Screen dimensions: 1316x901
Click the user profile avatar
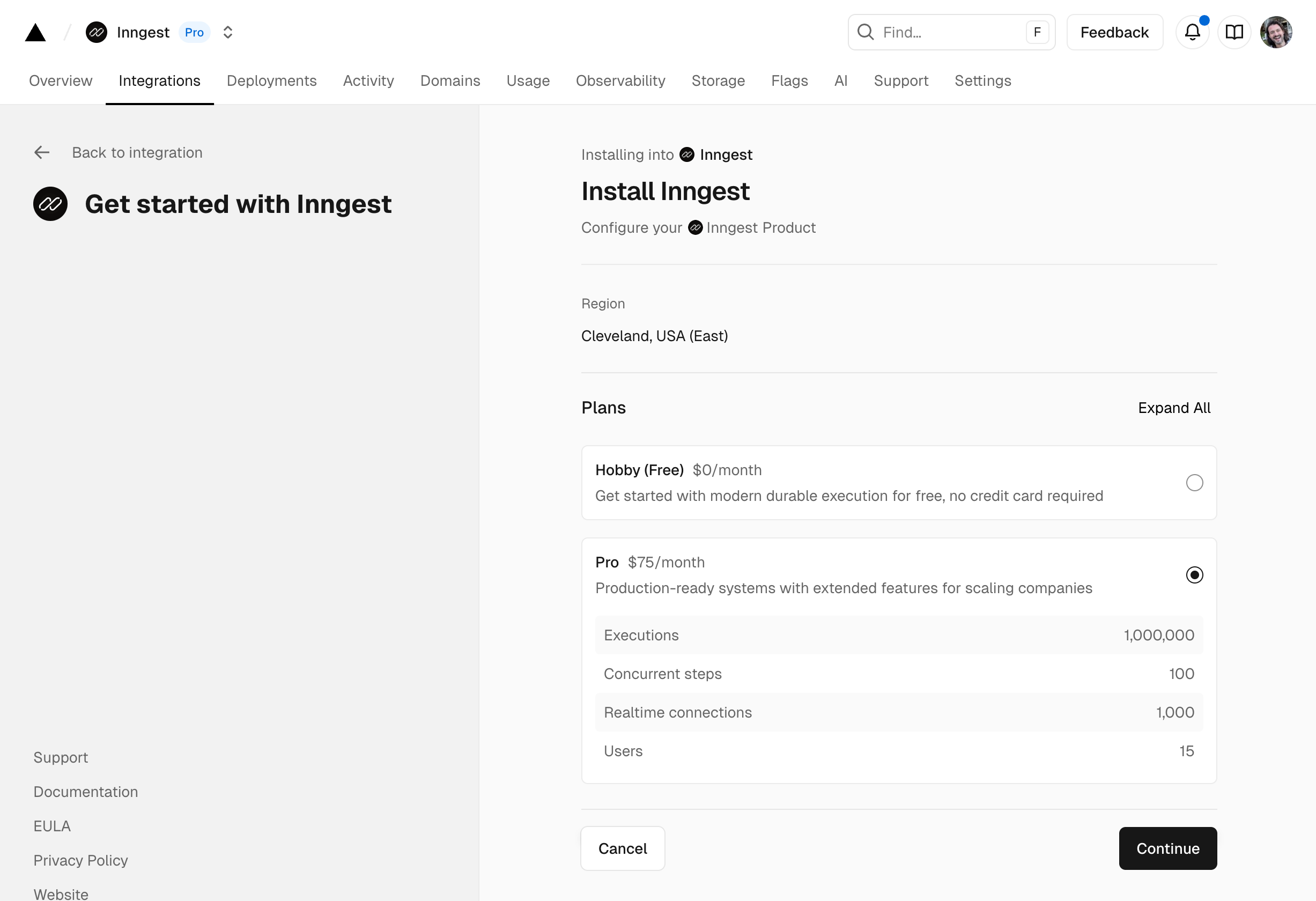1275,32
